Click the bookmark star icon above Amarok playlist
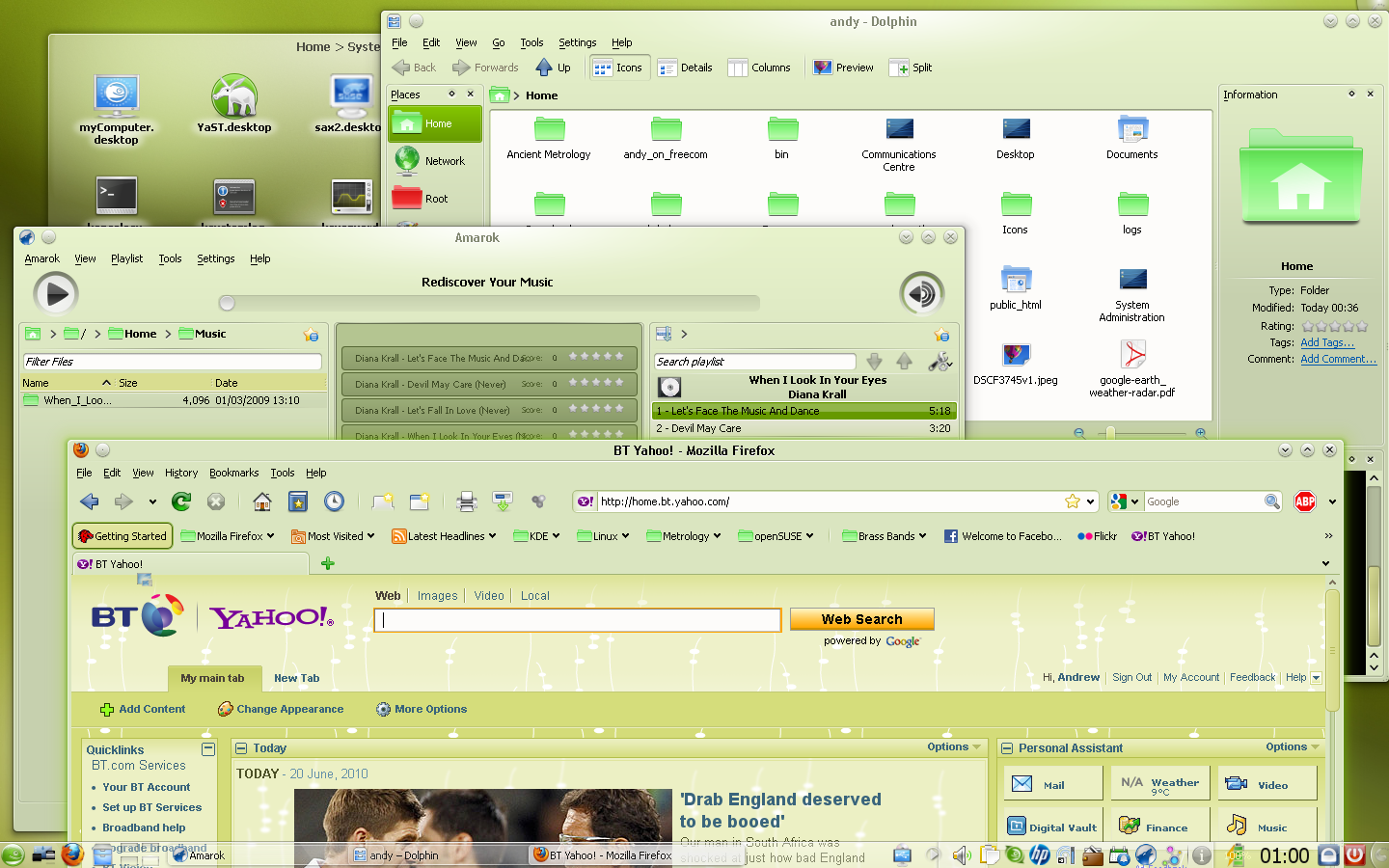Image resolution: width=1389 pixels, height=868 pixels. 941,335
